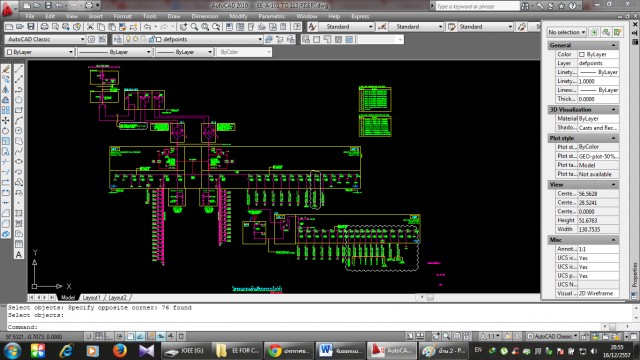
Task: Toggle Lineweight display in status bar
Action: [171, 336]
